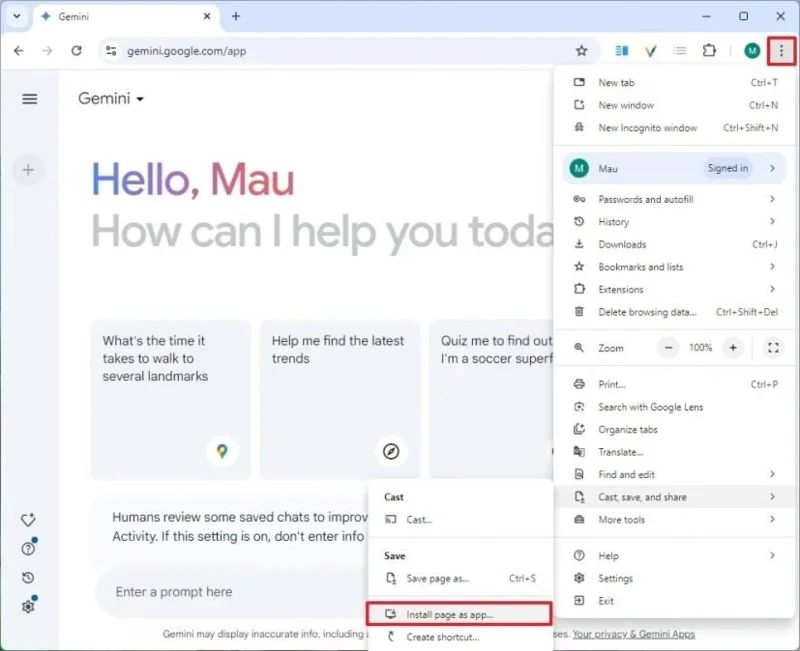The height and width of the screenshot is (651, 800).
Task: Select Install page as app...
Action: pos(459,614)
